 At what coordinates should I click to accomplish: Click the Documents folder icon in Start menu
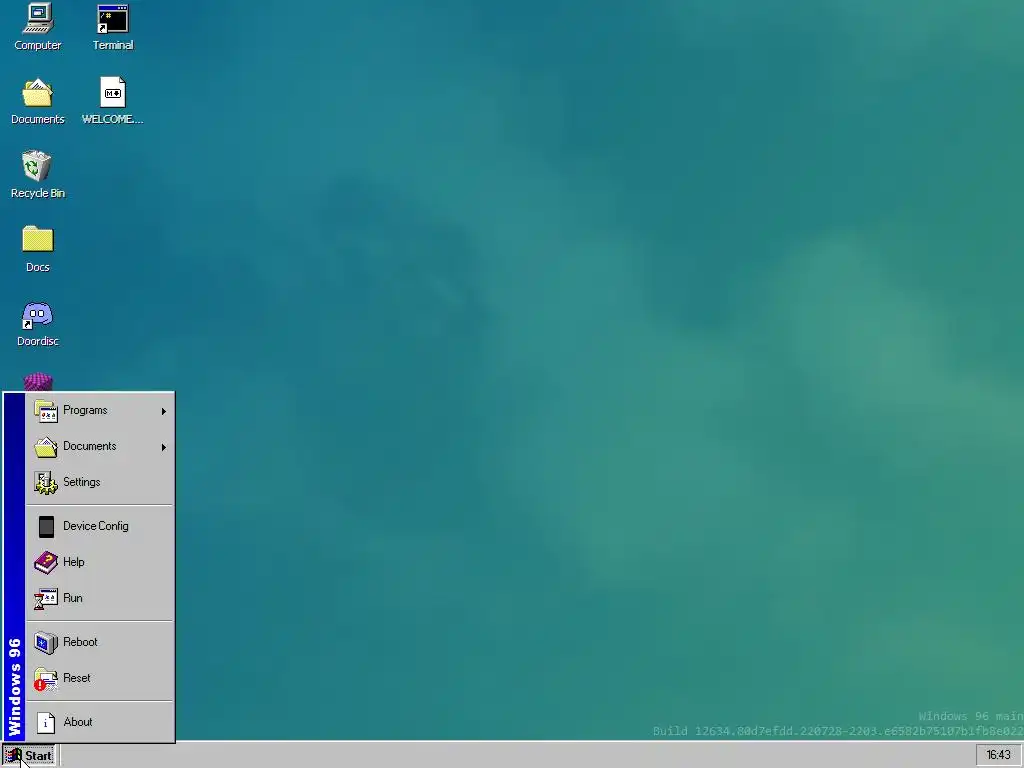46,447
